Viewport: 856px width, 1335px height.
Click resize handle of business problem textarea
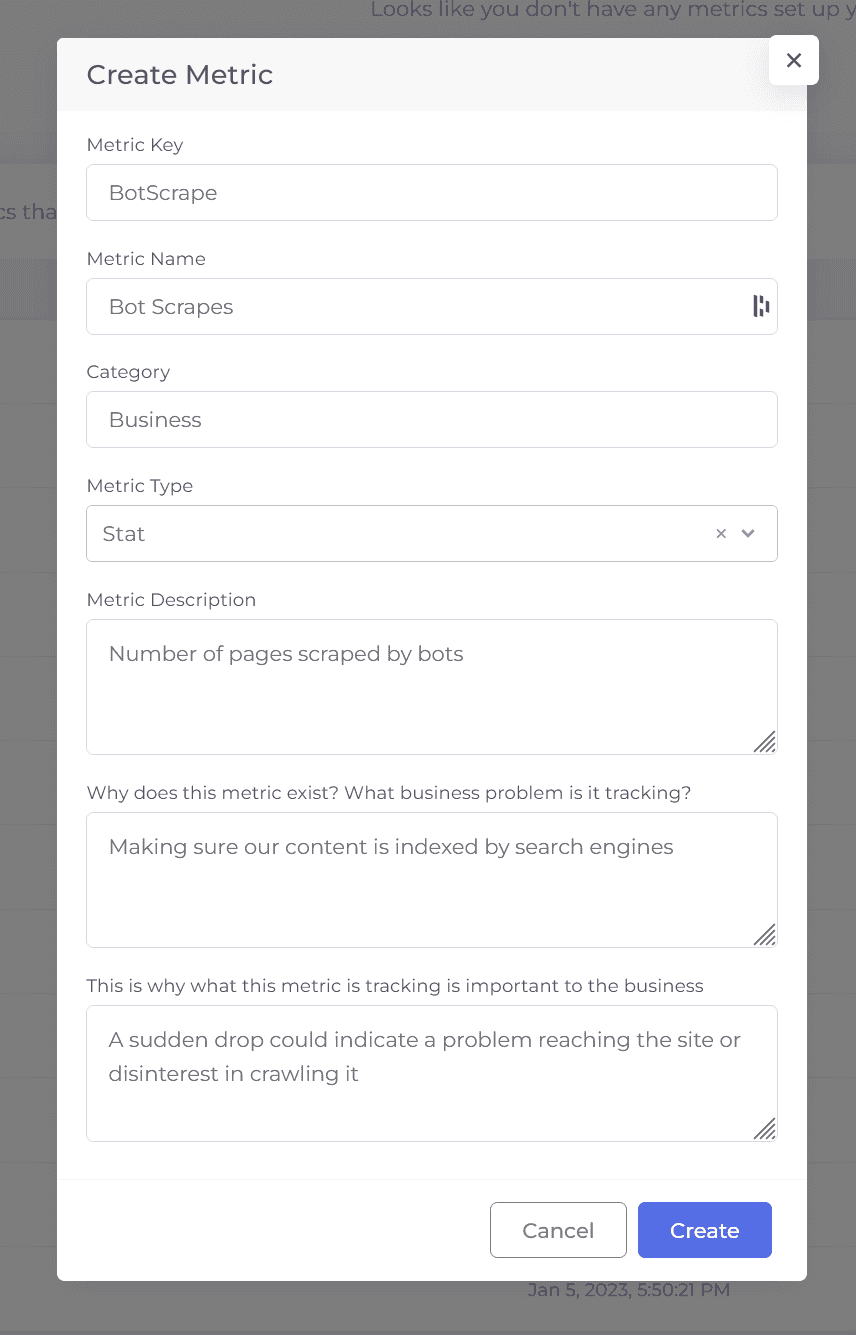tap(765, 935)
